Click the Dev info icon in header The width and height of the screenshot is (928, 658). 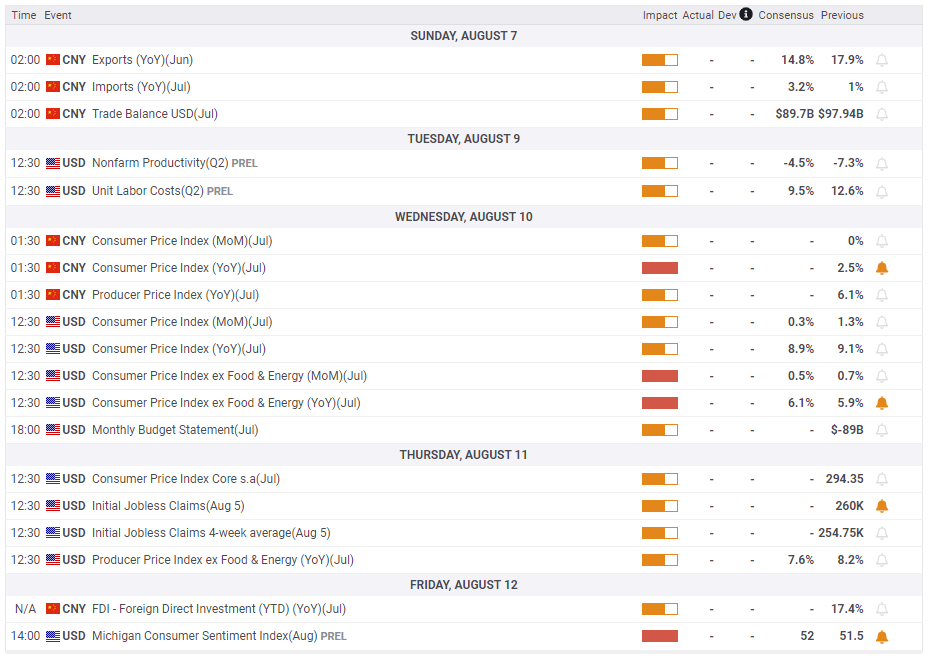(746, 15)
